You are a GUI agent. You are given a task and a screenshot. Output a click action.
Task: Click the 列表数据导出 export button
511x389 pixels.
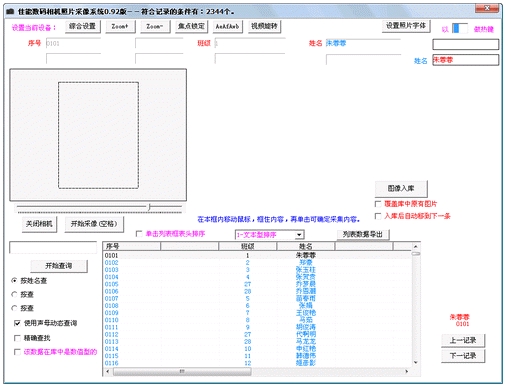(x=363, y=235)
